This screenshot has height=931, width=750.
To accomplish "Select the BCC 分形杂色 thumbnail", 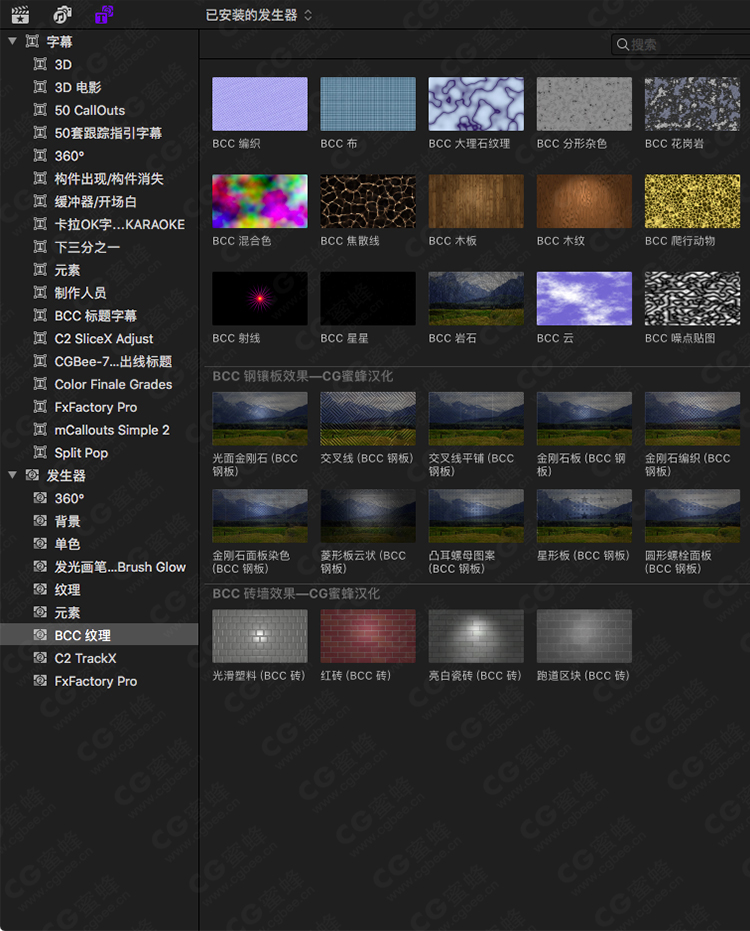I will point(584,104).
